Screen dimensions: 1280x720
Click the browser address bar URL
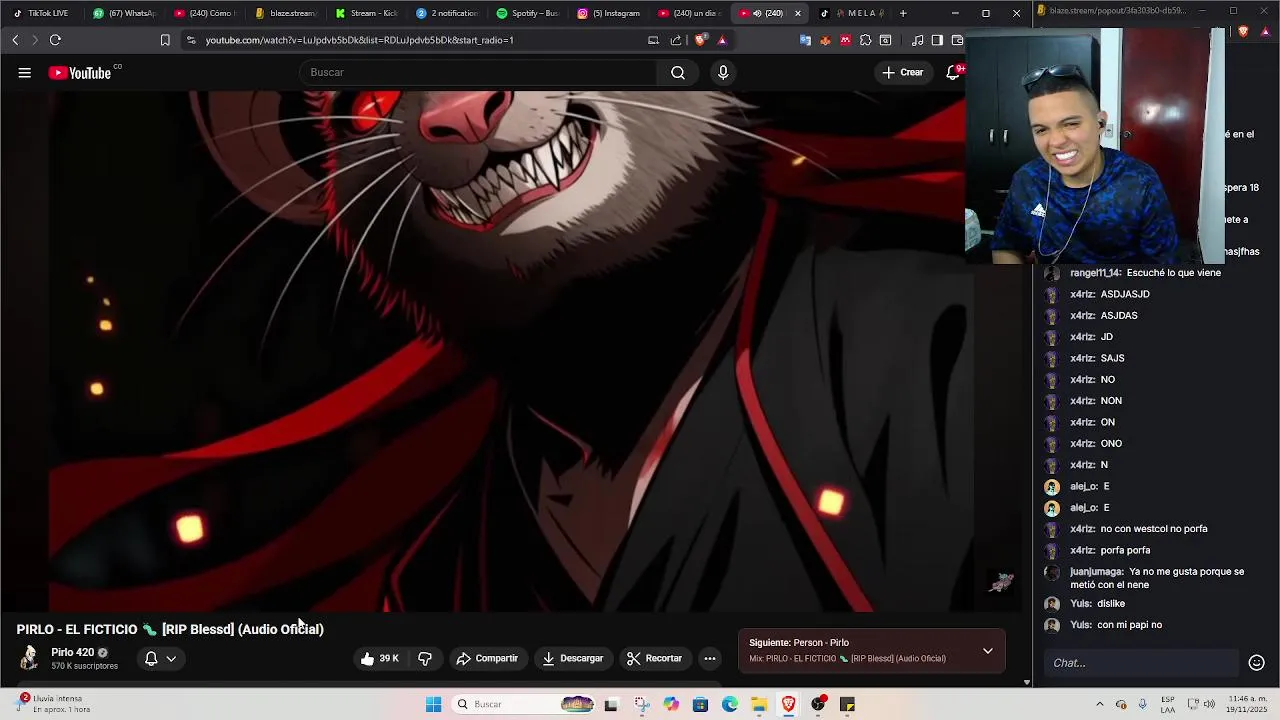(359, 40)
